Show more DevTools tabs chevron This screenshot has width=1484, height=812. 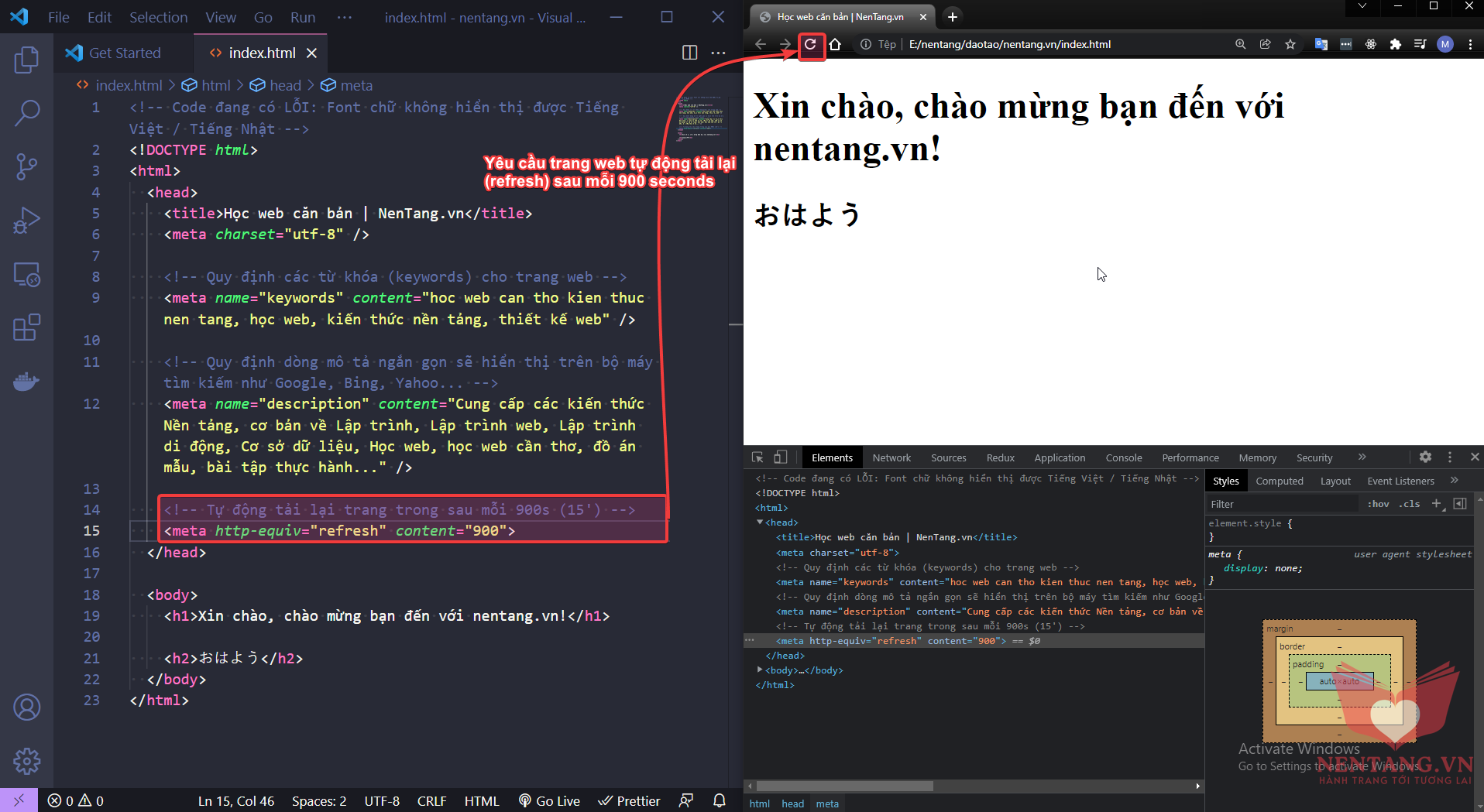pos(1362,457)
